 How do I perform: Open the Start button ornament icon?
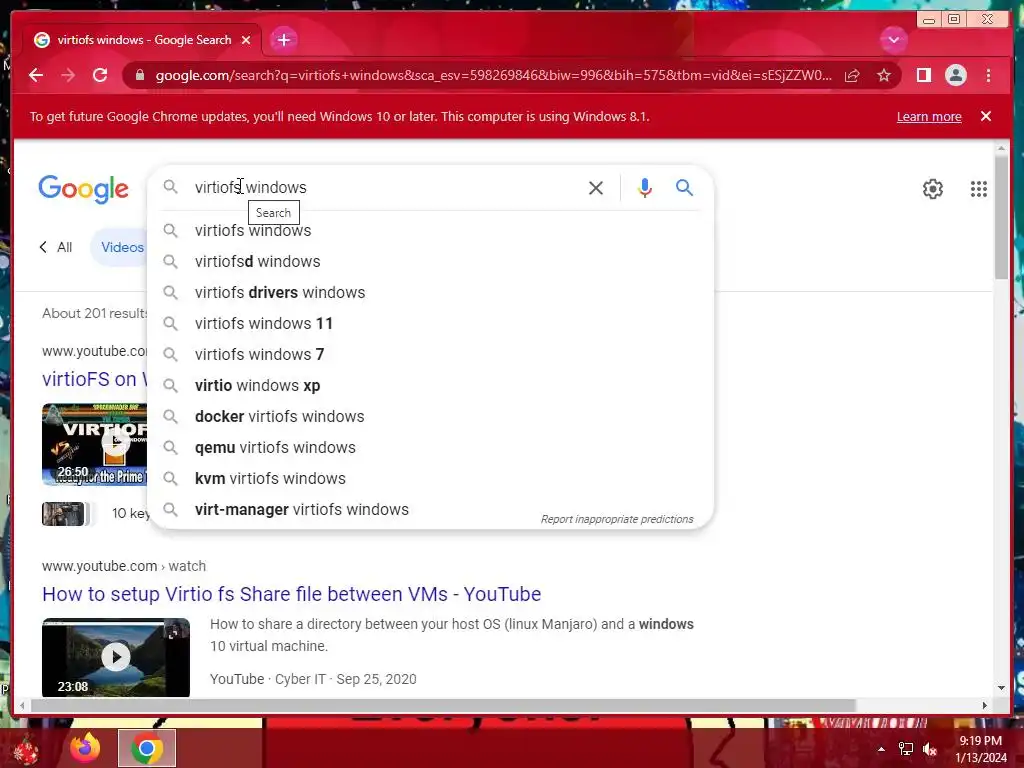[x=25, y=750]
